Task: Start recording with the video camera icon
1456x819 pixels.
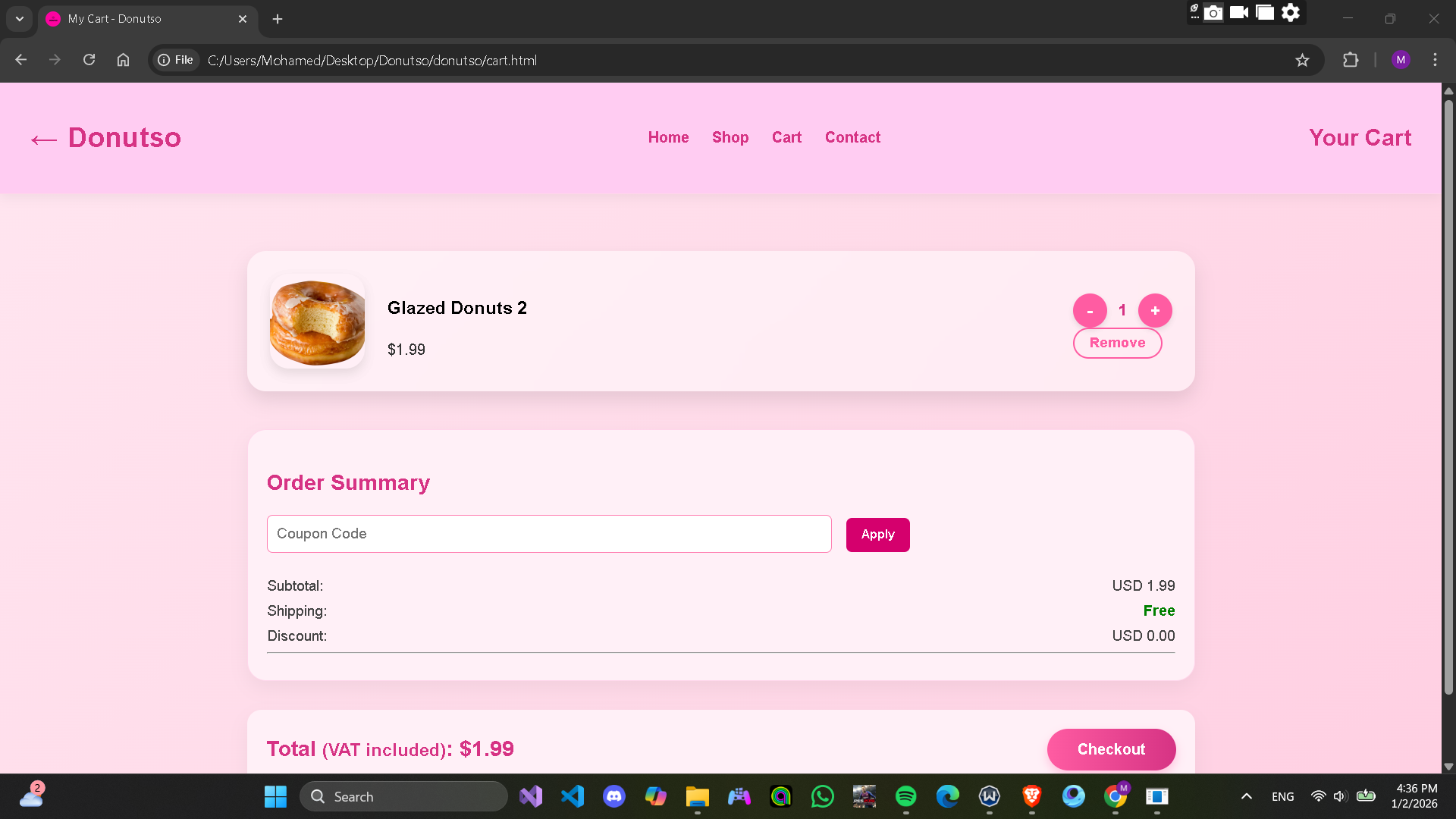Action: tap(1239, 12)
